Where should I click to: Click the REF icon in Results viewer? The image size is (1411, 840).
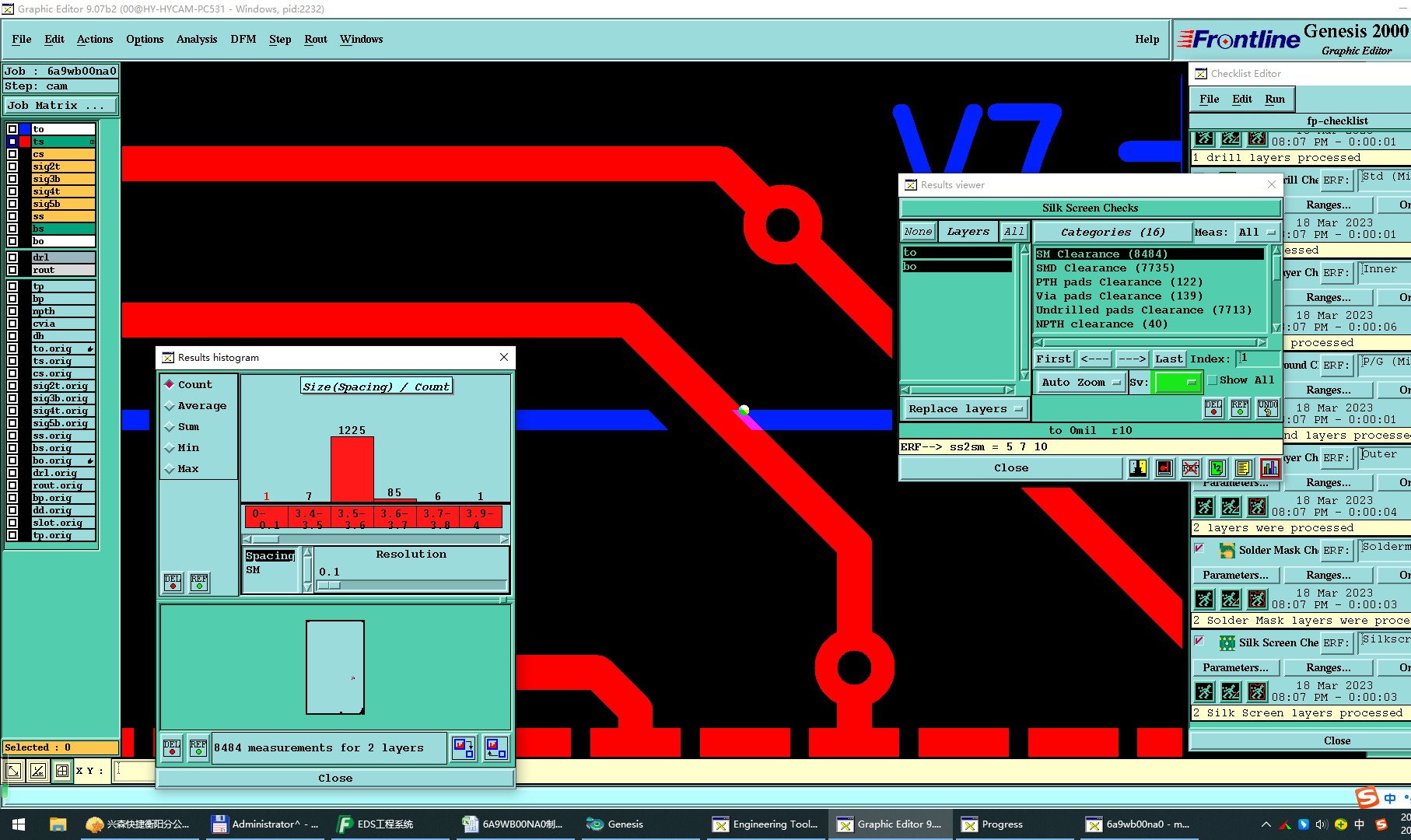tap(1240, 408)
